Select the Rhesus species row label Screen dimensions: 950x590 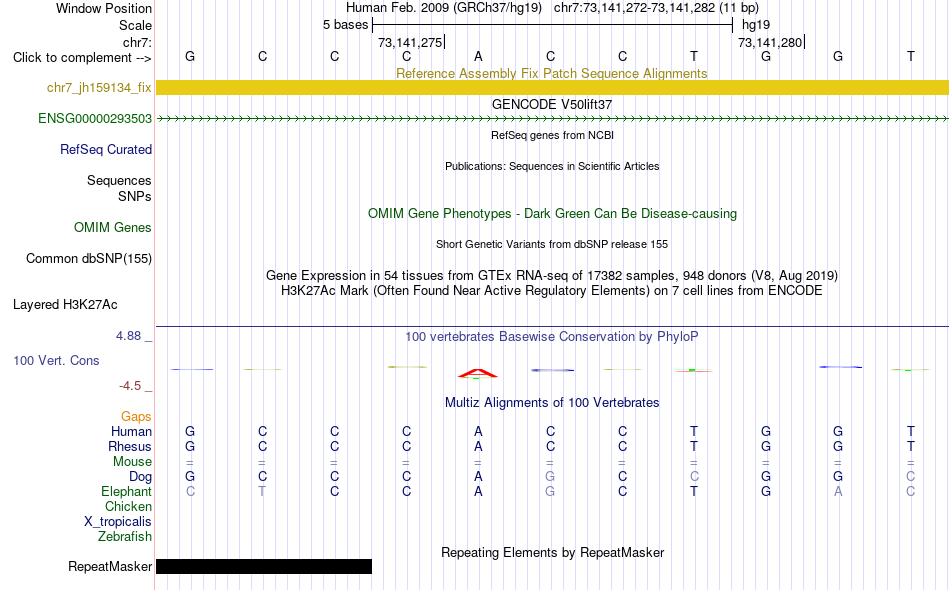pyautogui.click(x=130, y=446)
